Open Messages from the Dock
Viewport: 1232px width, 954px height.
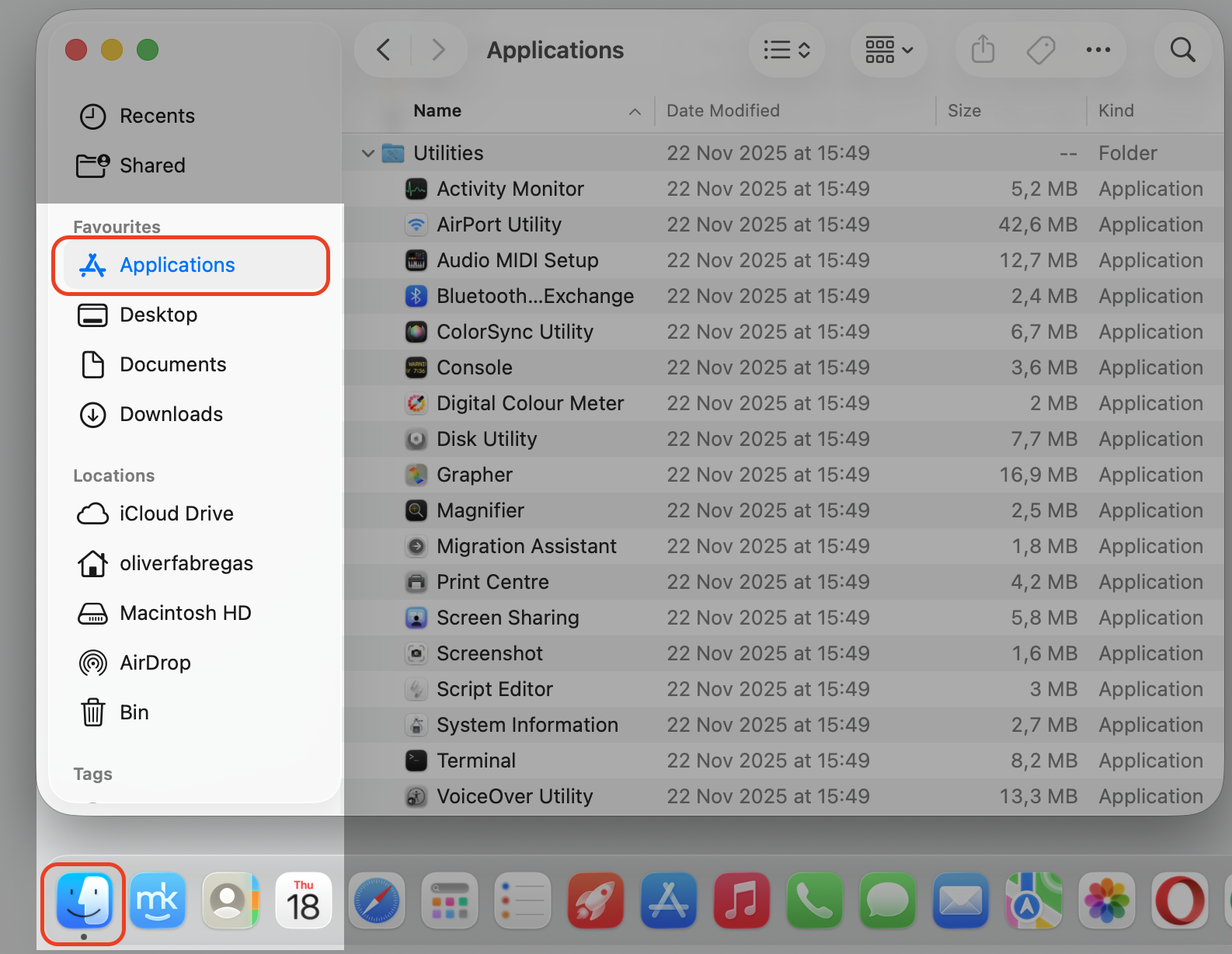(888, 901)
